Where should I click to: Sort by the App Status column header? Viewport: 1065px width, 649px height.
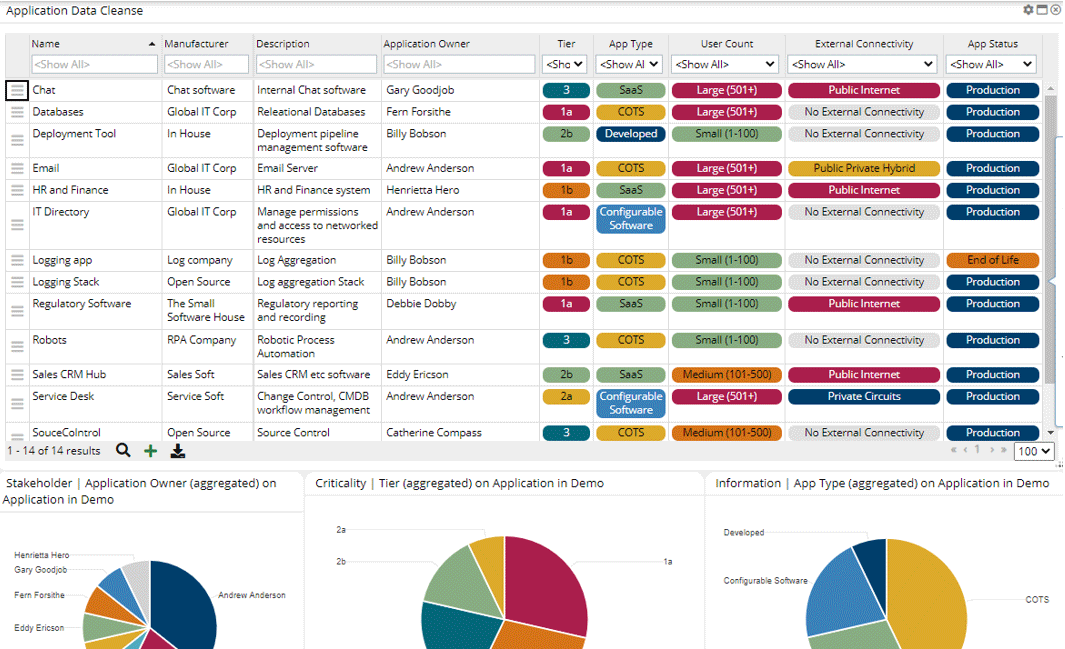(993, 43)
